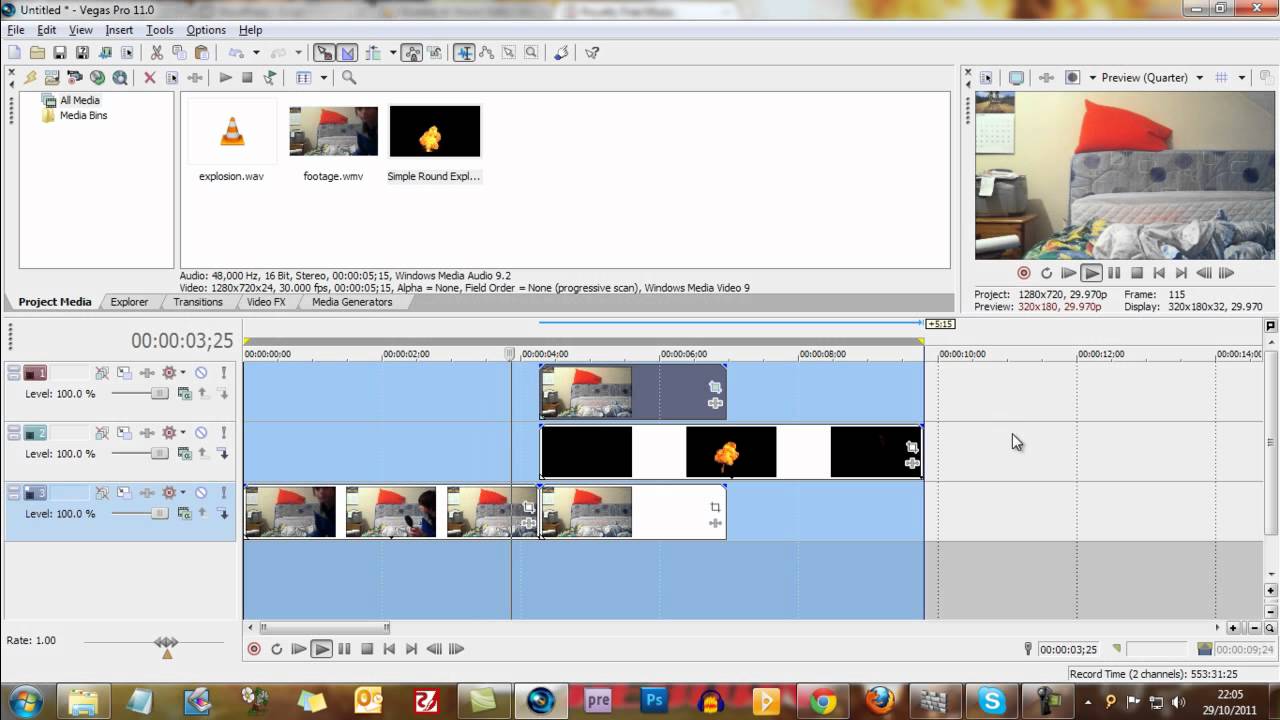Screen dimensions: 1280x720
Task: Open Event Pan/Crop on the Simple Round Explosion clip
Action: (912, 446)
